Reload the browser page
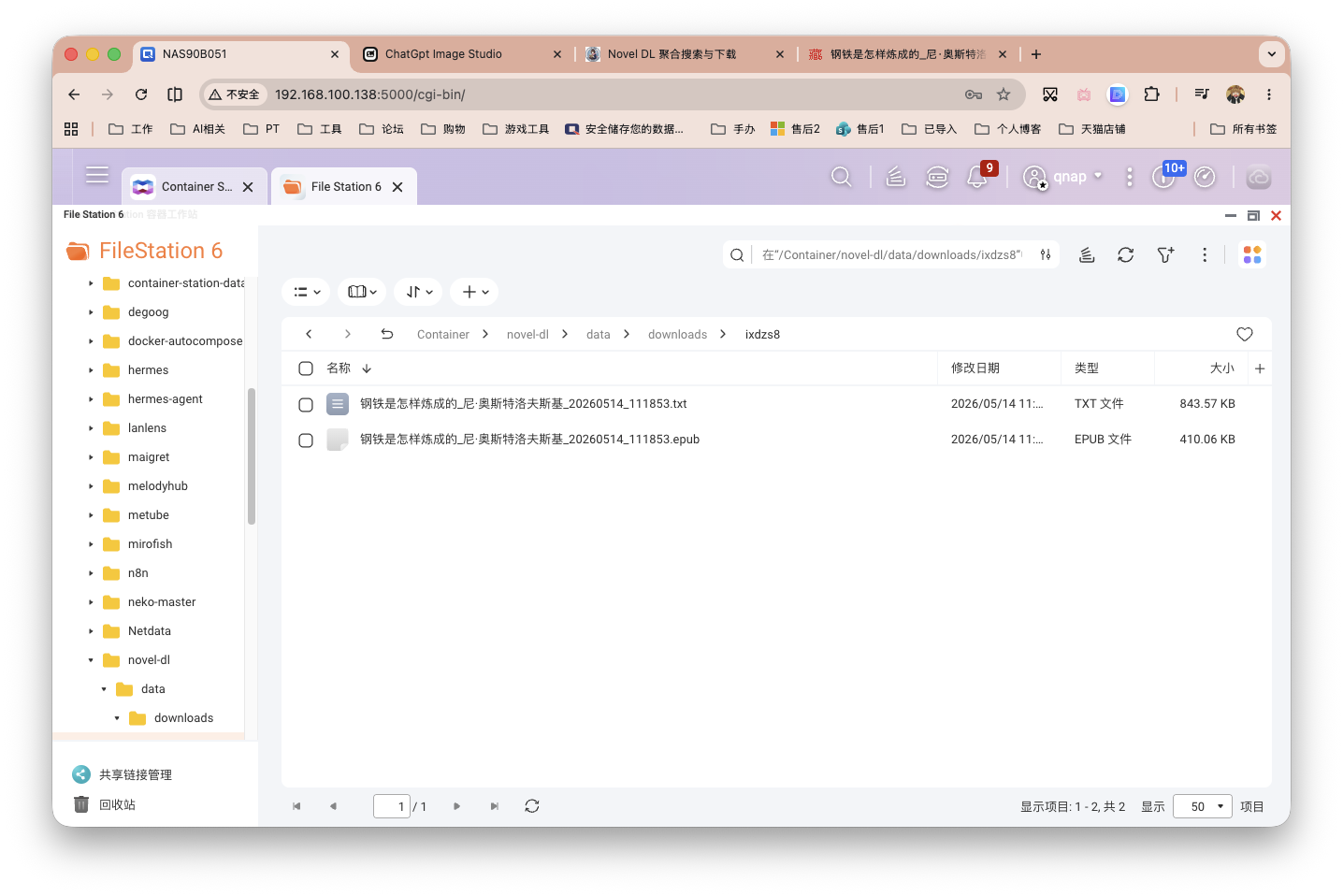 tap(141, 94)
